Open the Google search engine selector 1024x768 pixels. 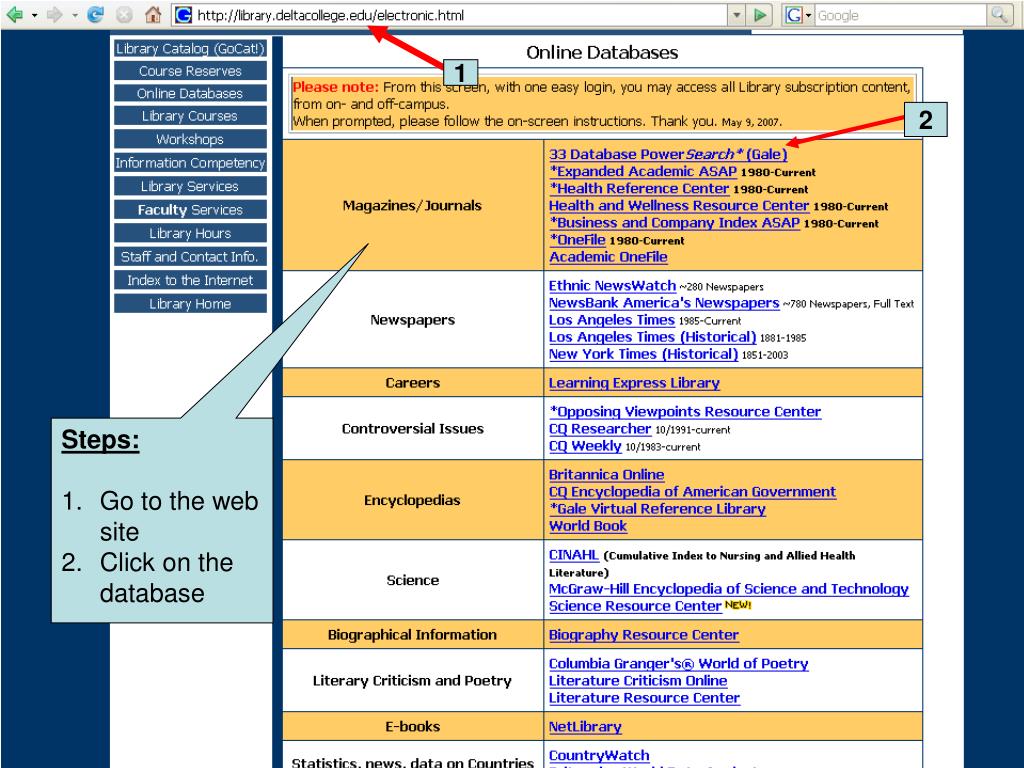(x=798, y=15)
